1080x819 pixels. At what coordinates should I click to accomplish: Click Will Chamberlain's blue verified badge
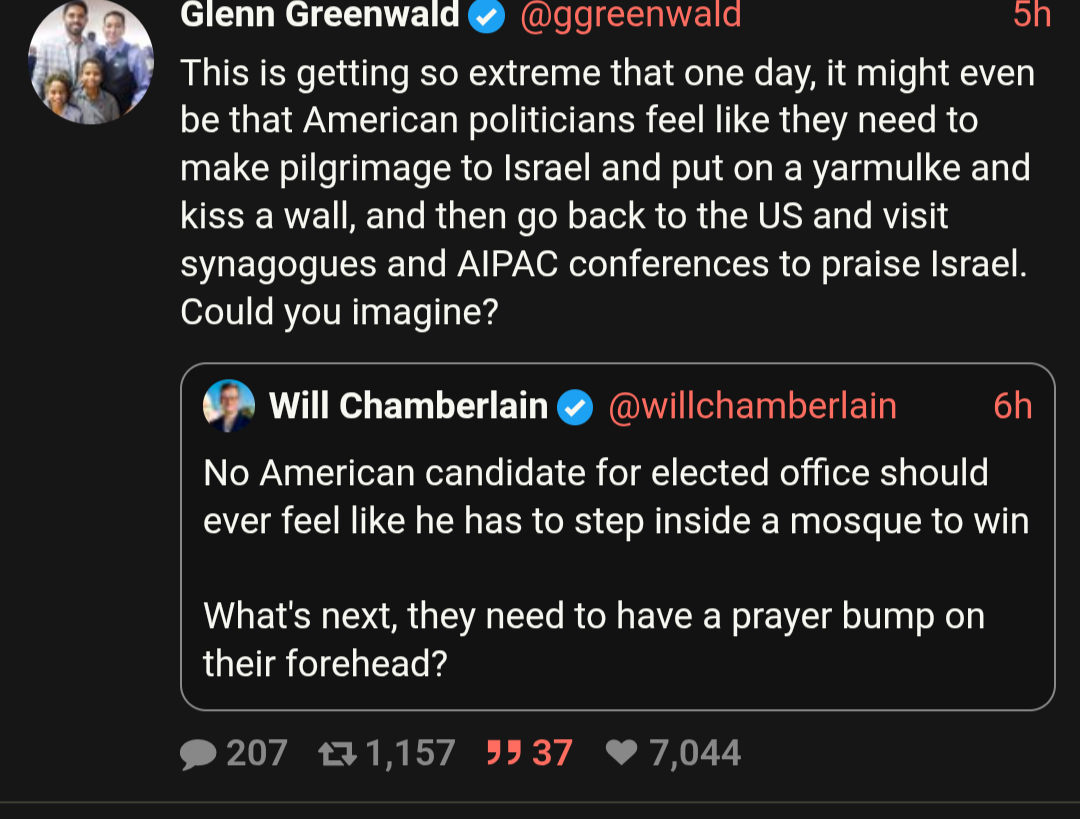pyautogui.click(x=574, y=407)
